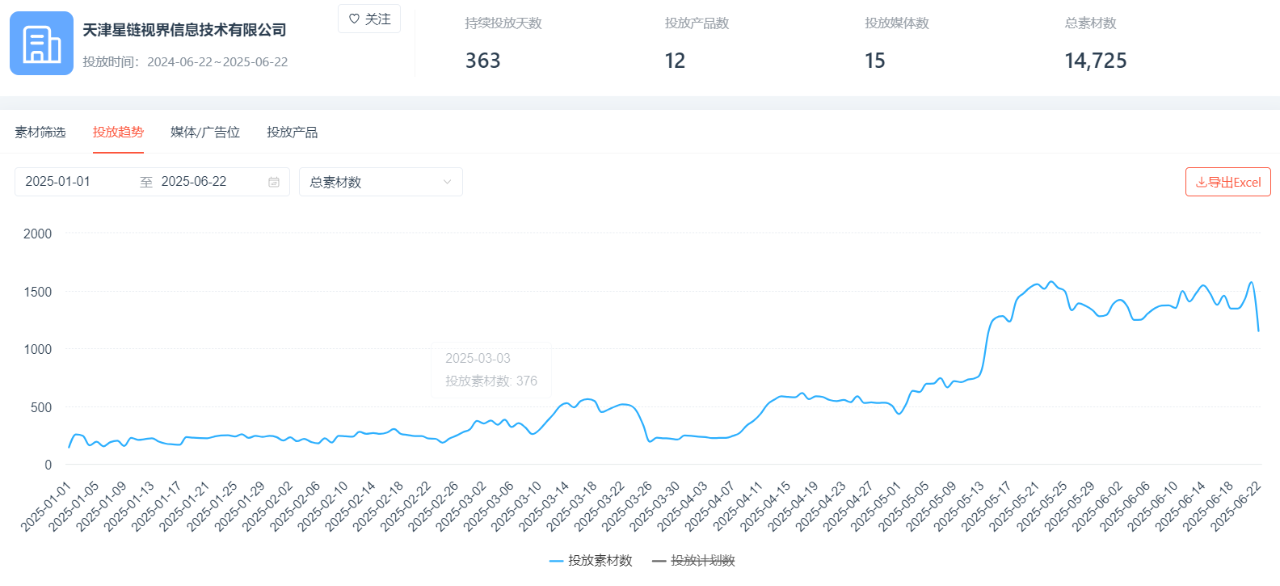Click the 投放媒体数 value 15
The width and height of the screenshot is (1280, 586).
click(x=875, y=61)
